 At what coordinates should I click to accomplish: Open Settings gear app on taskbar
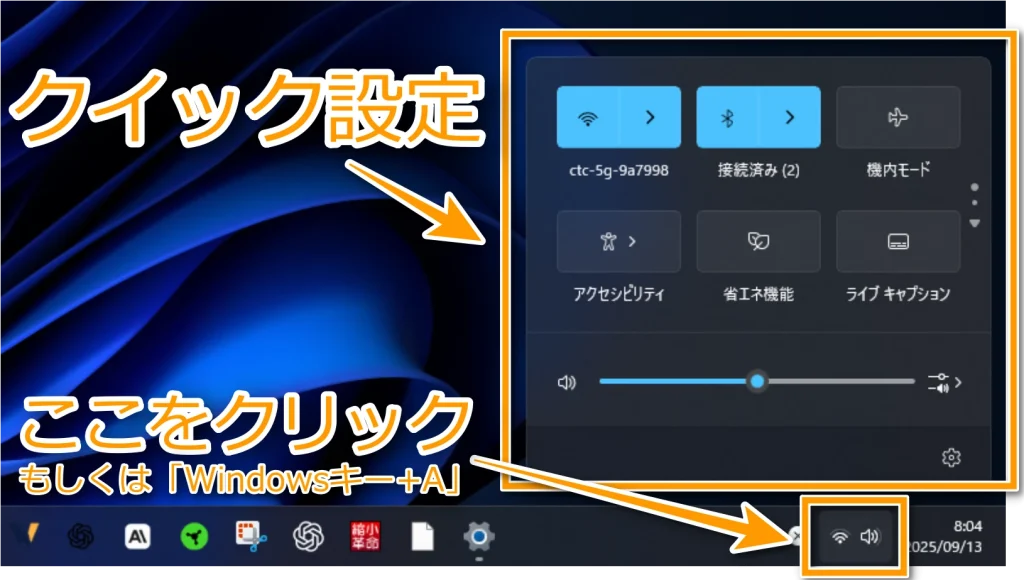point(479,537)
